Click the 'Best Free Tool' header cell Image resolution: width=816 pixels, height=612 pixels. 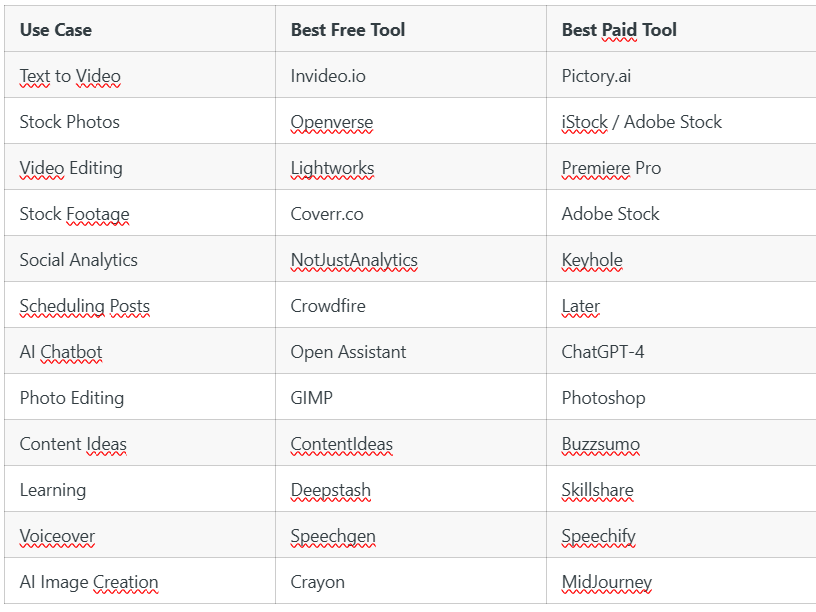411,29
